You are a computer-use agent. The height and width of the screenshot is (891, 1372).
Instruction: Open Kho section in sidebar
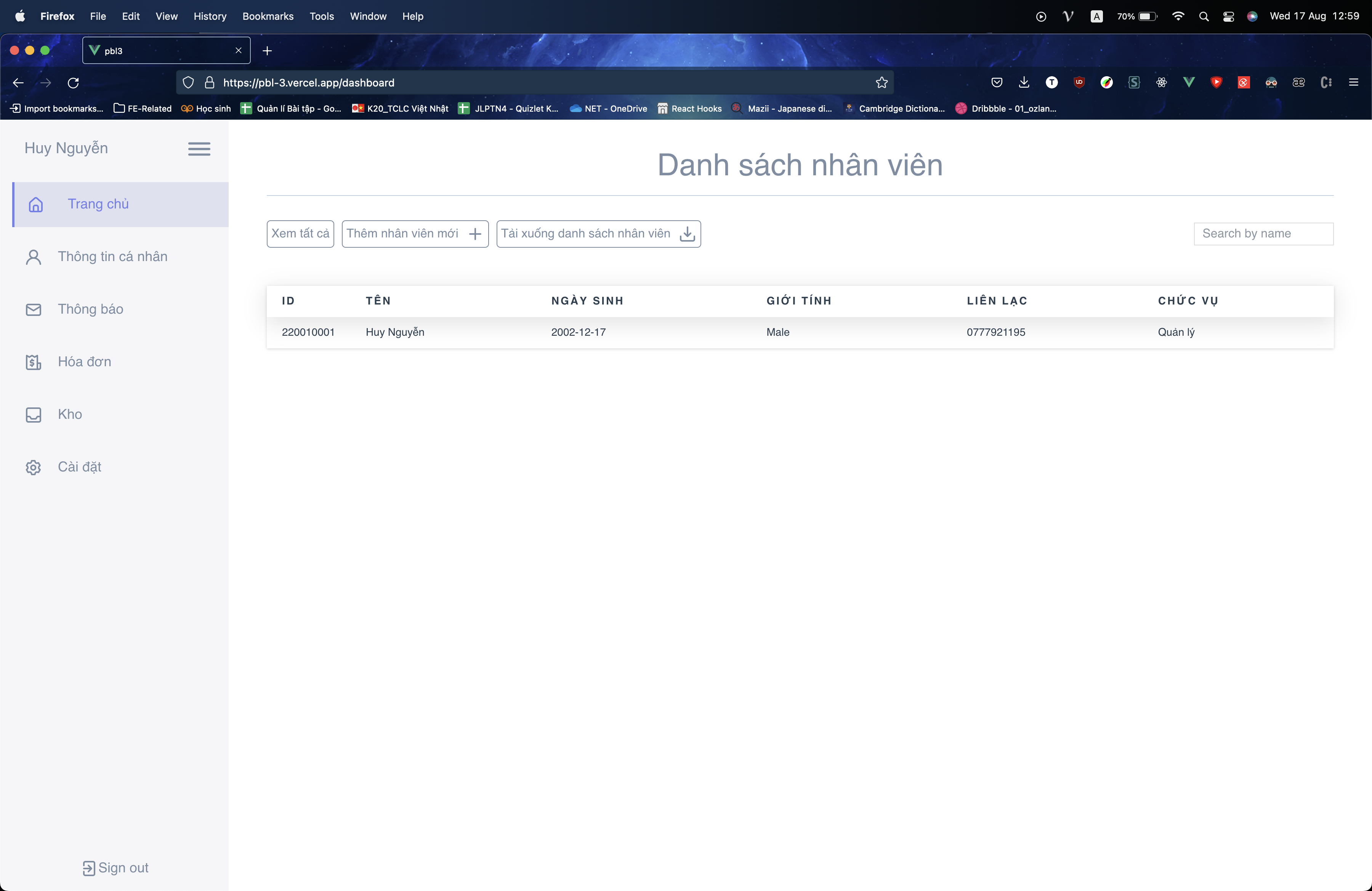click(x=69, y=414)
